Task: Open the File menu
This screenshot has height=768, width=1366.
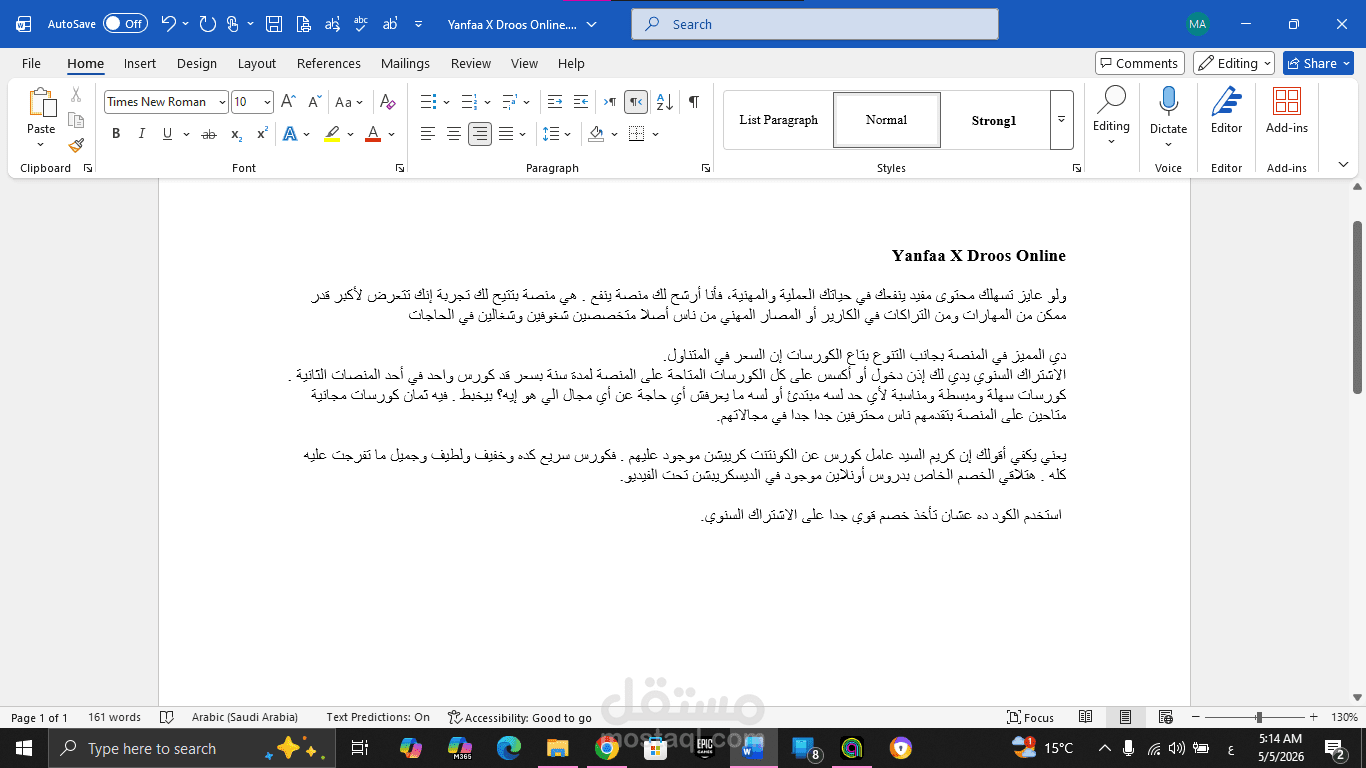Action: pos(31,63)
